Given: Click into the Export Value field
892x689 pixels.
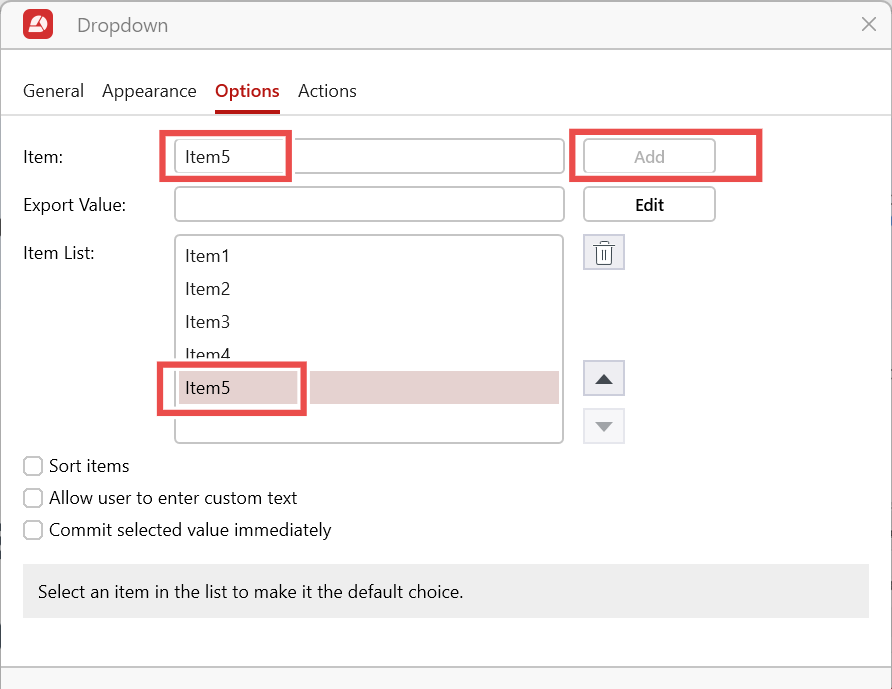Looking at the screenshot, I should pyautogui.click(x=369, y=205).
